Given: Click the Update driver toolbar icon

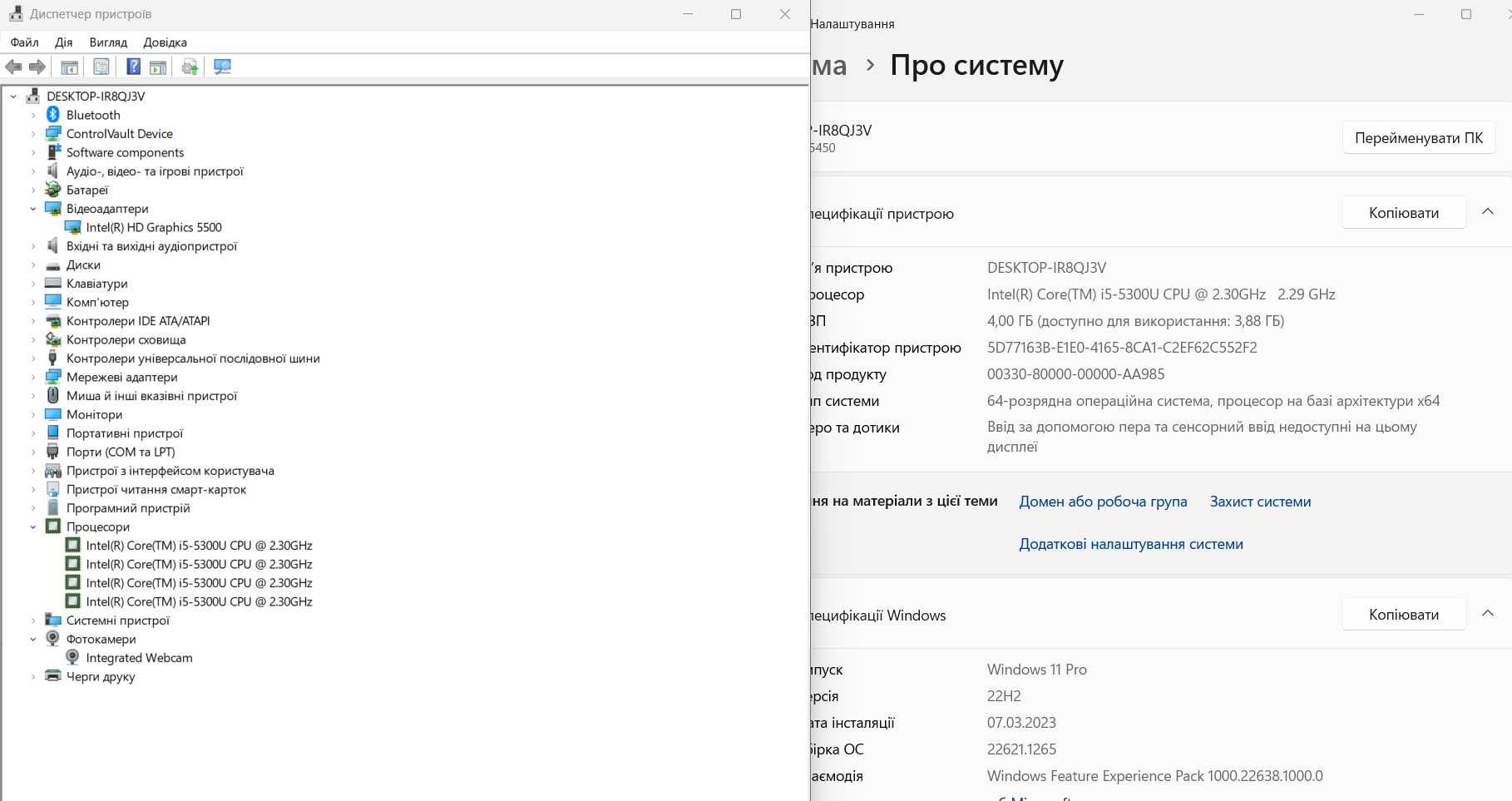Looking at the screenshot, I should point(190,67).
